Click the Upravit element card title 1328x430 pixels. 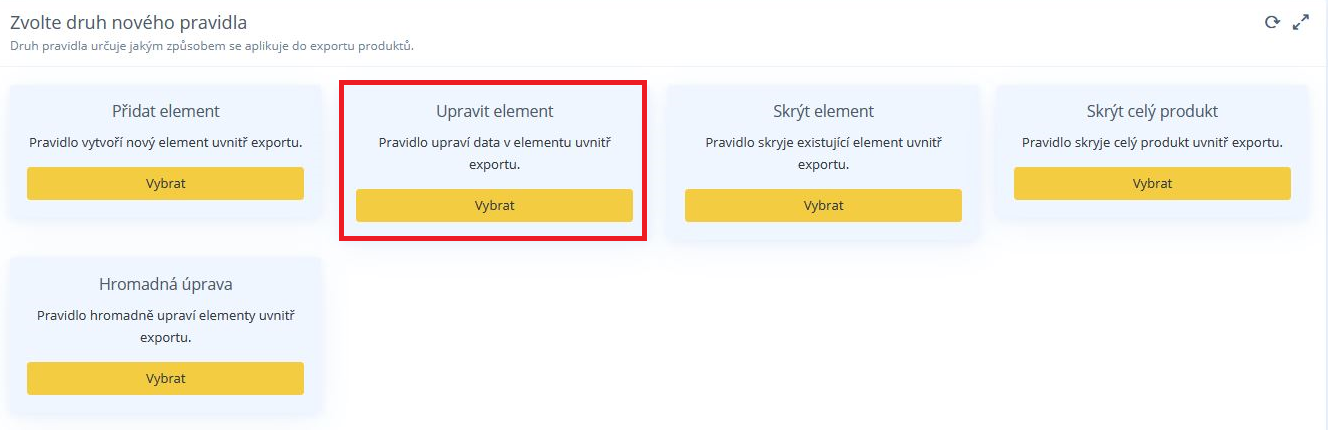(494, 111)
